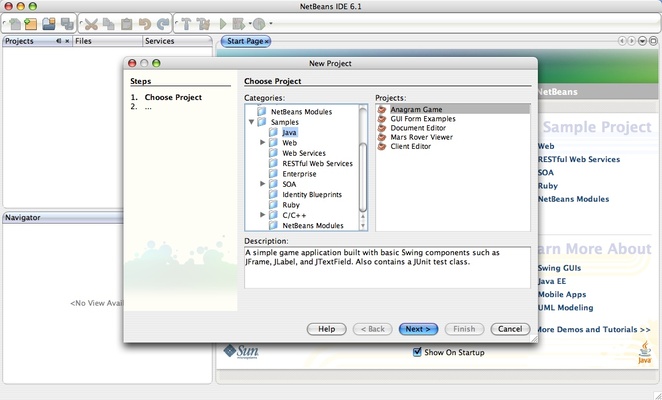Open the editor documents list dropdown
The height and width of the screenshot is (400, 662).
[642, 41]
